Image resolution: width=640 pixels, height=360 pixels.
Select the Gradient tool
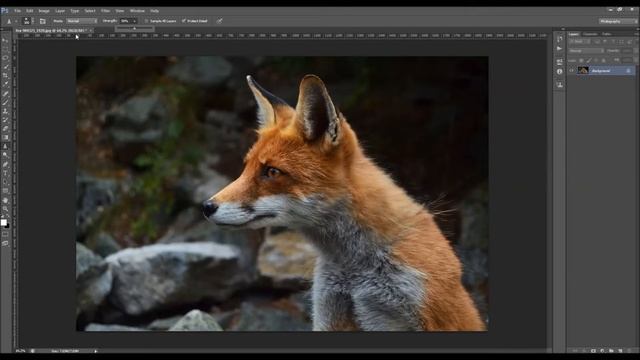5,138
